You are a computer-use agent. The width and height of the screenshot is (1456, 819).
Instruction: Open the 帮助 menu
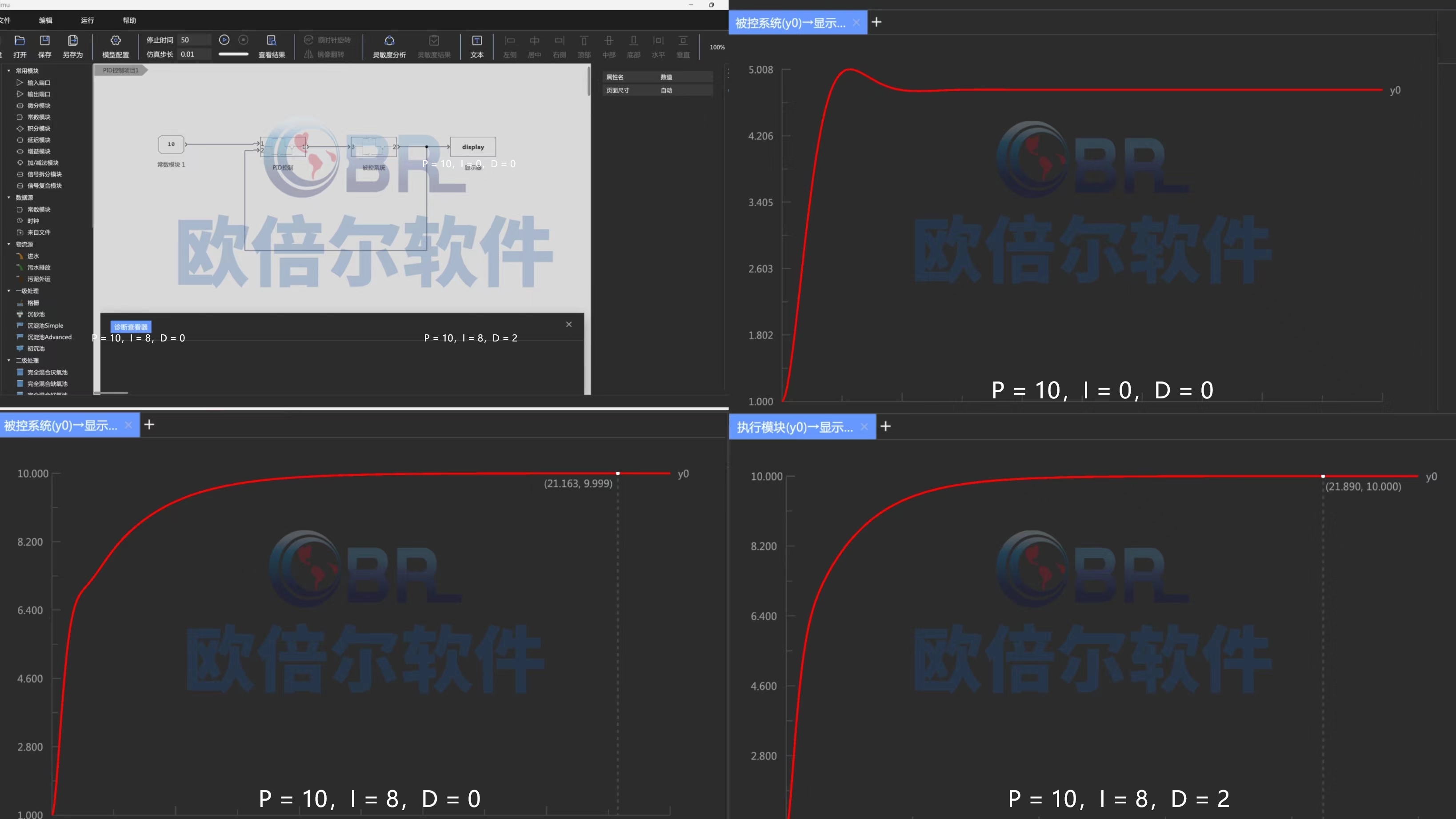(129, 20)
